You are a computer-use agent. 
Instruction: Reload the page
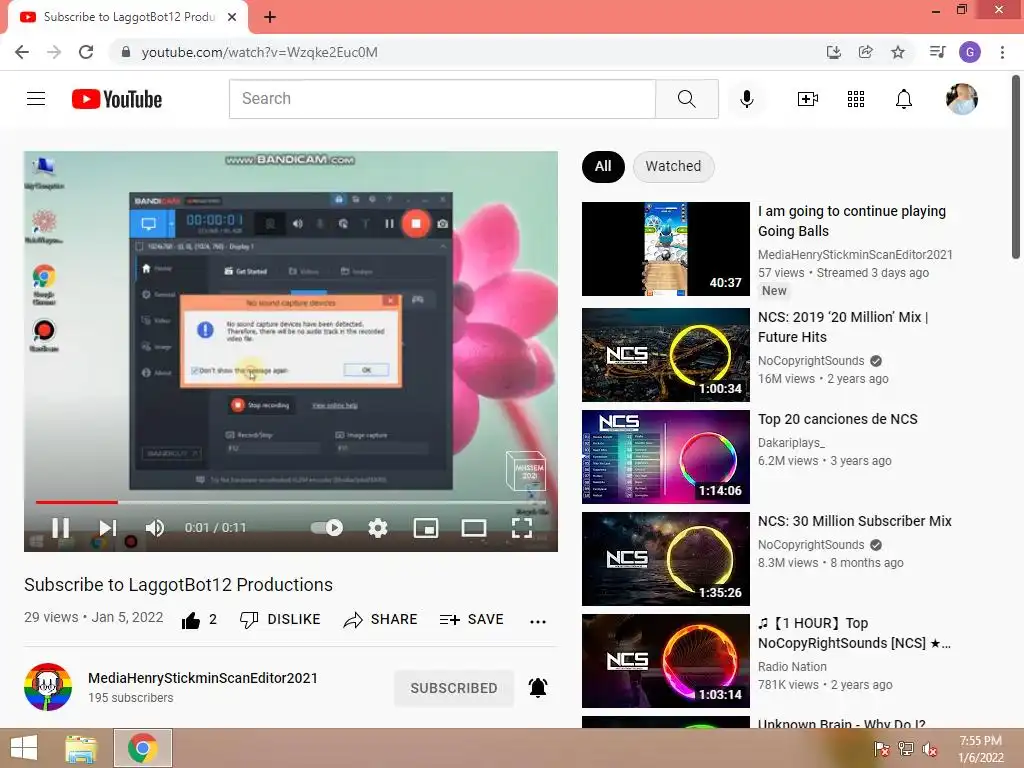click(x=86, y=52)
